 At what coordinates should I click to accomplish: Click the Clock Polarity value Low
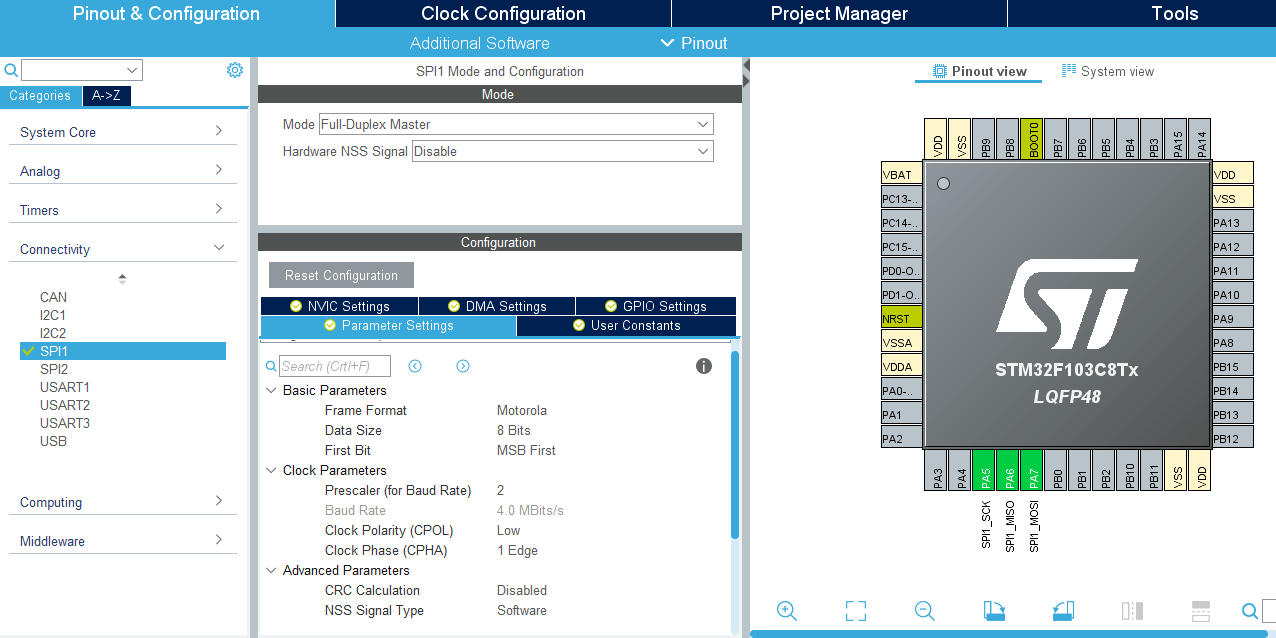coord(509,530)
